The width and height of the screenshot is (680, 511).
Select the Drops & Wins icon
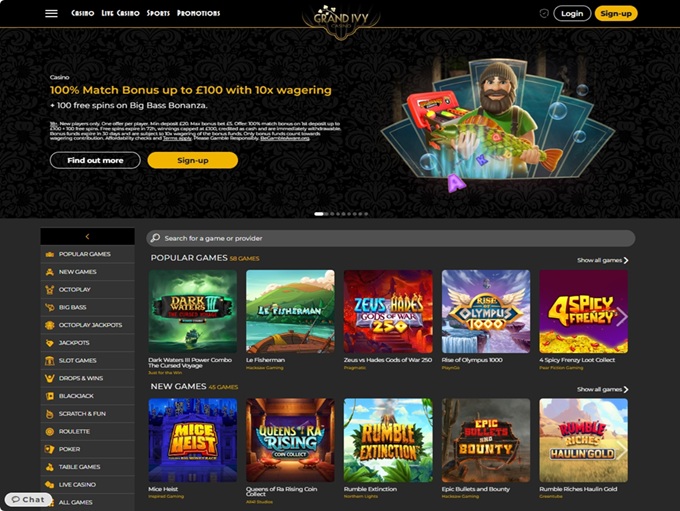(x=49, y=378)
